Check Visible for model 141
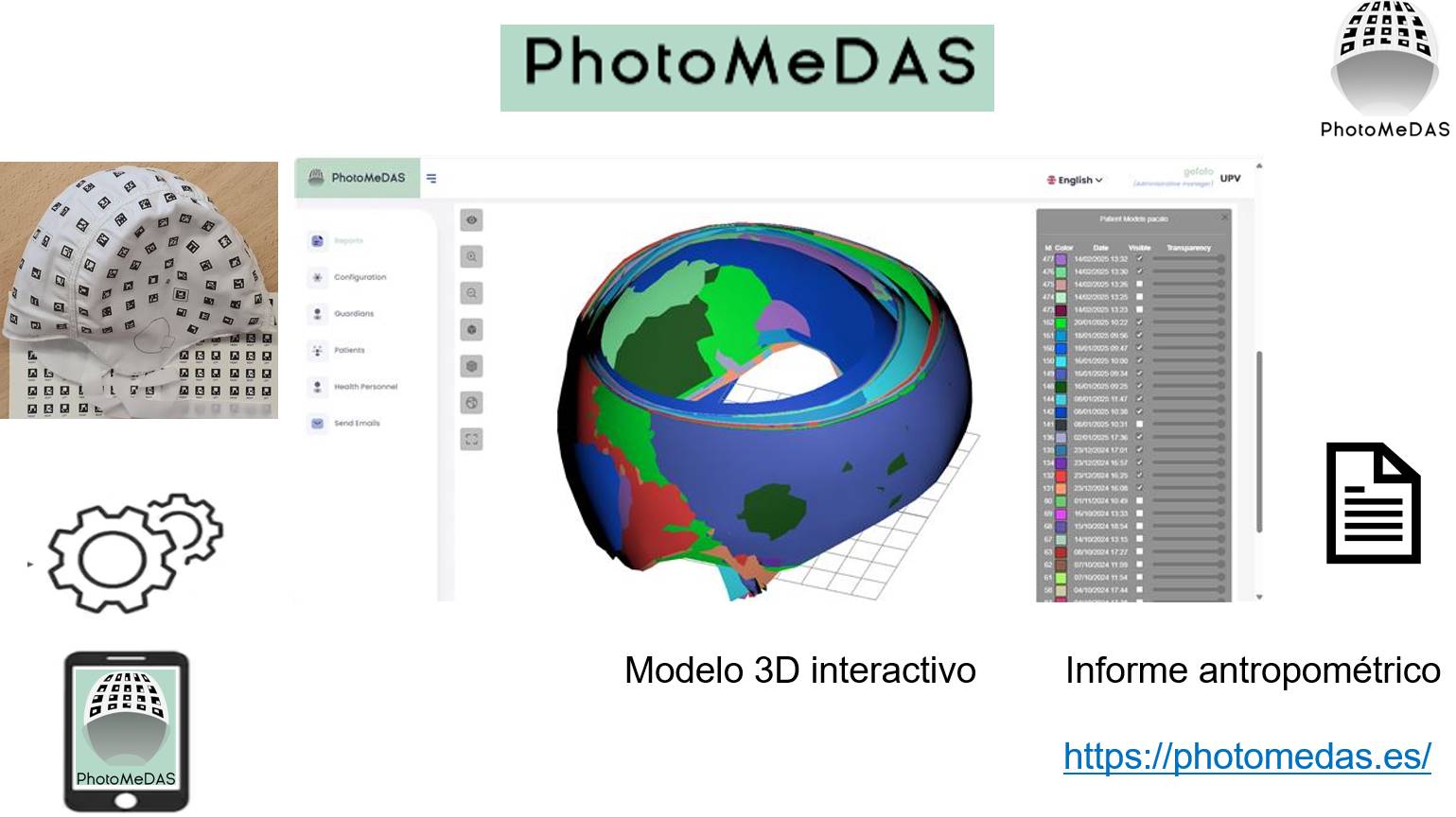Viewport: 1456px width, 818px height. [x=1140, y=424]
